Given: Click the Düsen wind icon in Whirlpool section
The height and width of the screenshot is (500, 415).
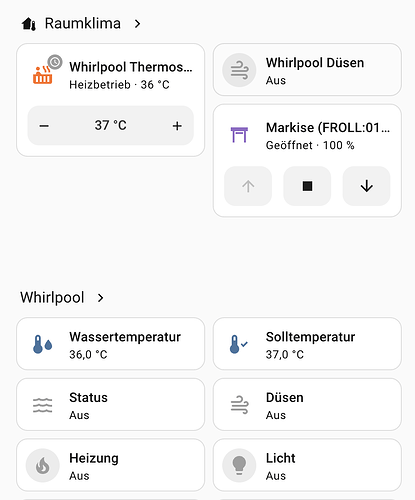Looking at the screenshot, I should 239,405.
